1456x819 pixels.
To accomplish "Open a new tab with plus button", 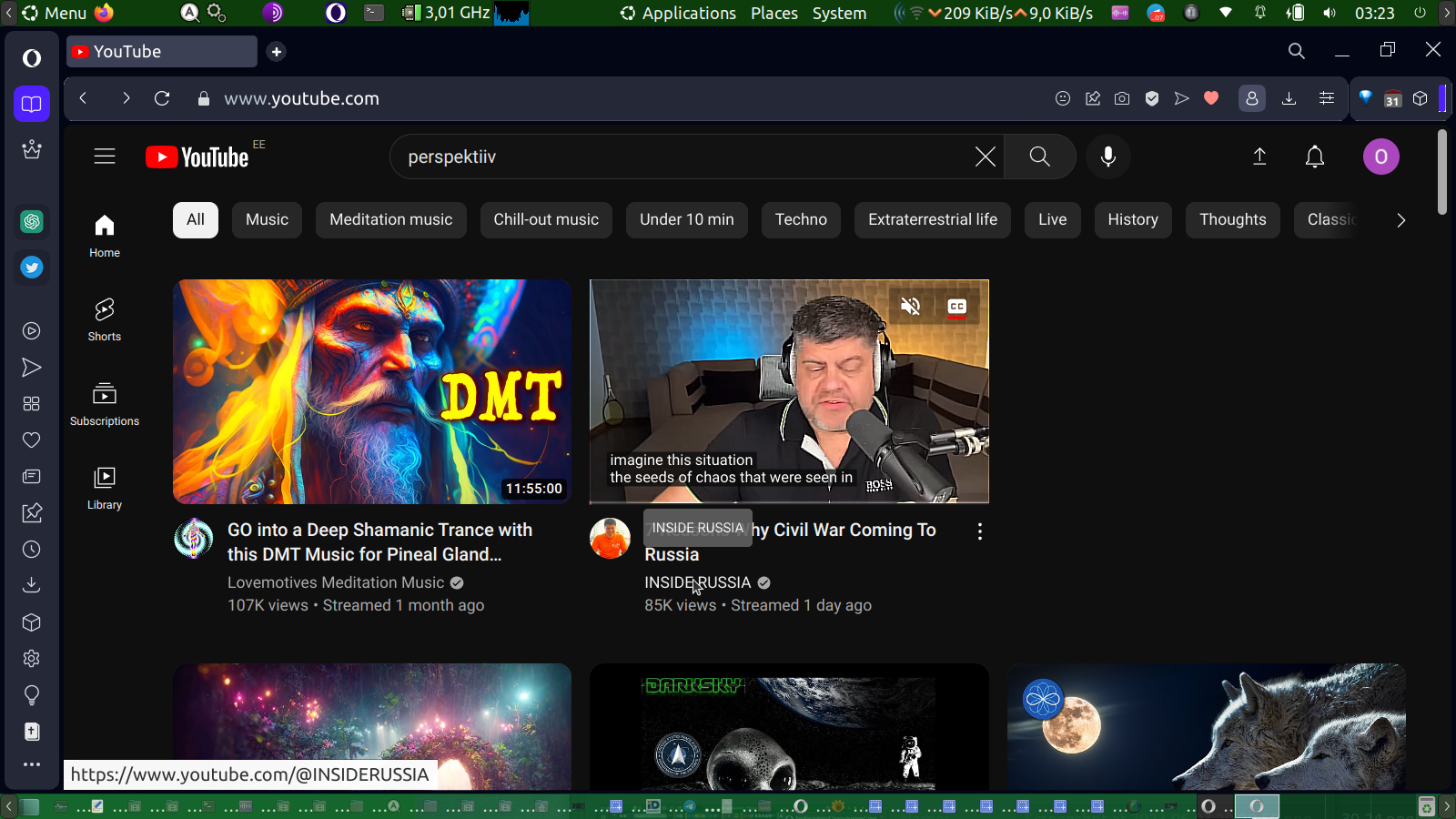I will [x=277, y=52].
